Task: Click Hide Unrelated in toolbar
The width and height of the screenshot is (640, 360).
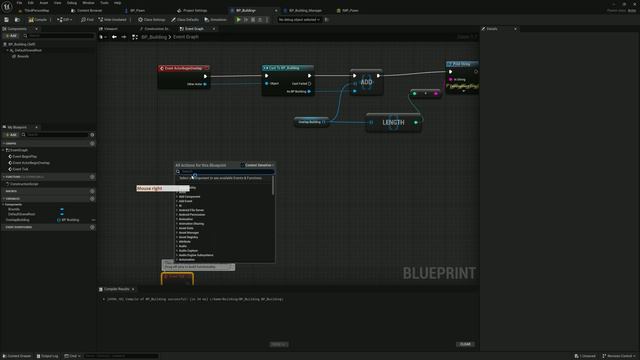Action: point(113,20)
